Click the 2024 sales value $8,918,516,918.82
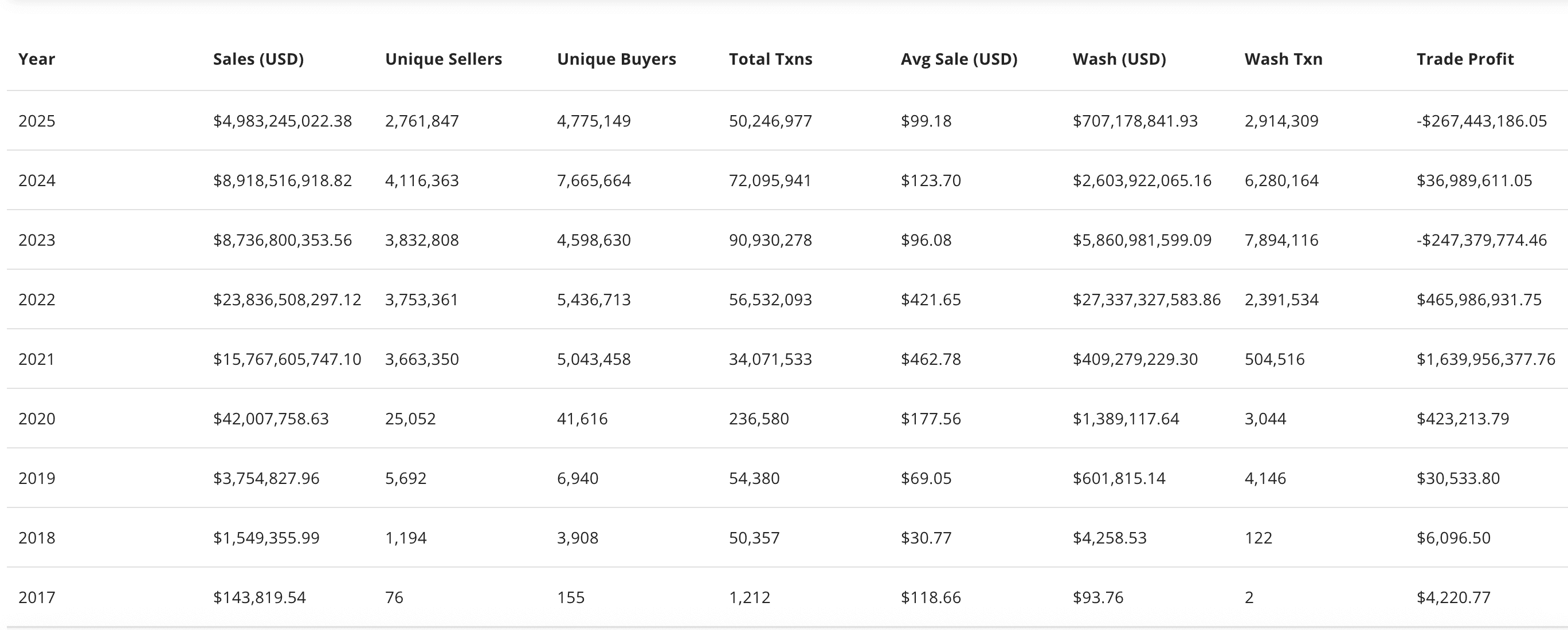Image resolution: width=1568 pixels, height=630 pixels. tap(283, 180)
